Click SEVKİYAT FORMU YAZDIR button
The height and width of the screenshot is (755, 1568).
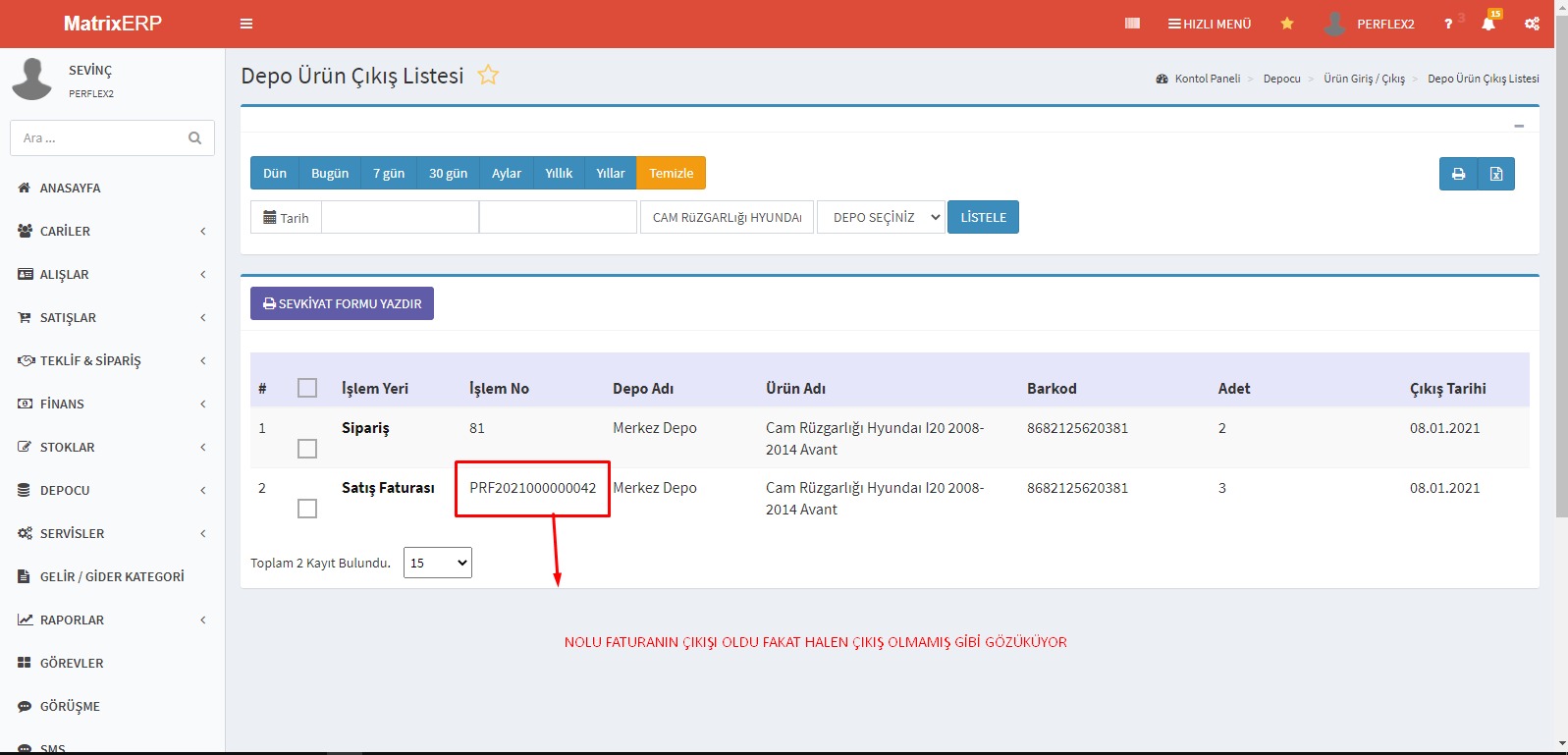[x=342, y=303]
